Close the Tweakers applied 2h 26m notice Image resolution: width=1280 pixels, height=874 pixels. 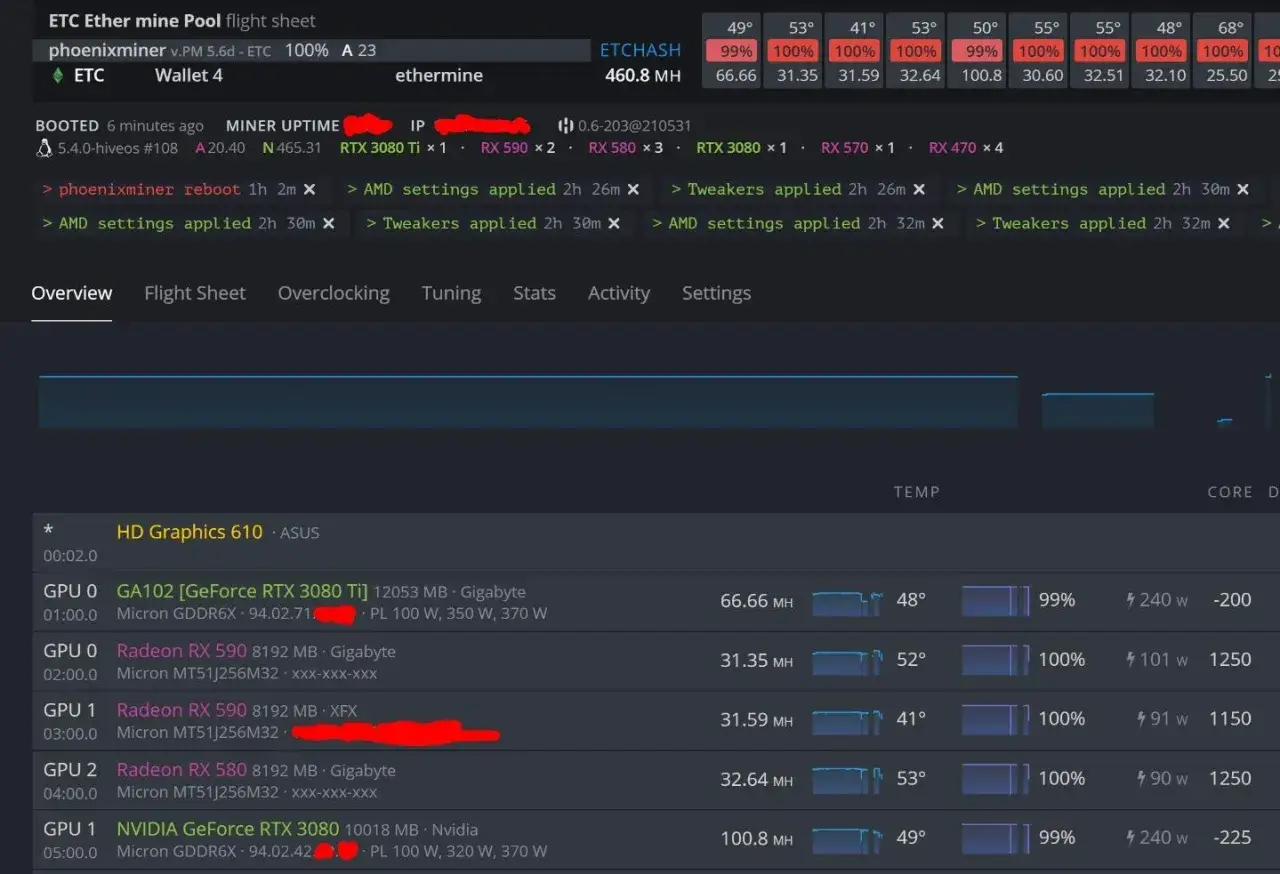click(919, 189)
